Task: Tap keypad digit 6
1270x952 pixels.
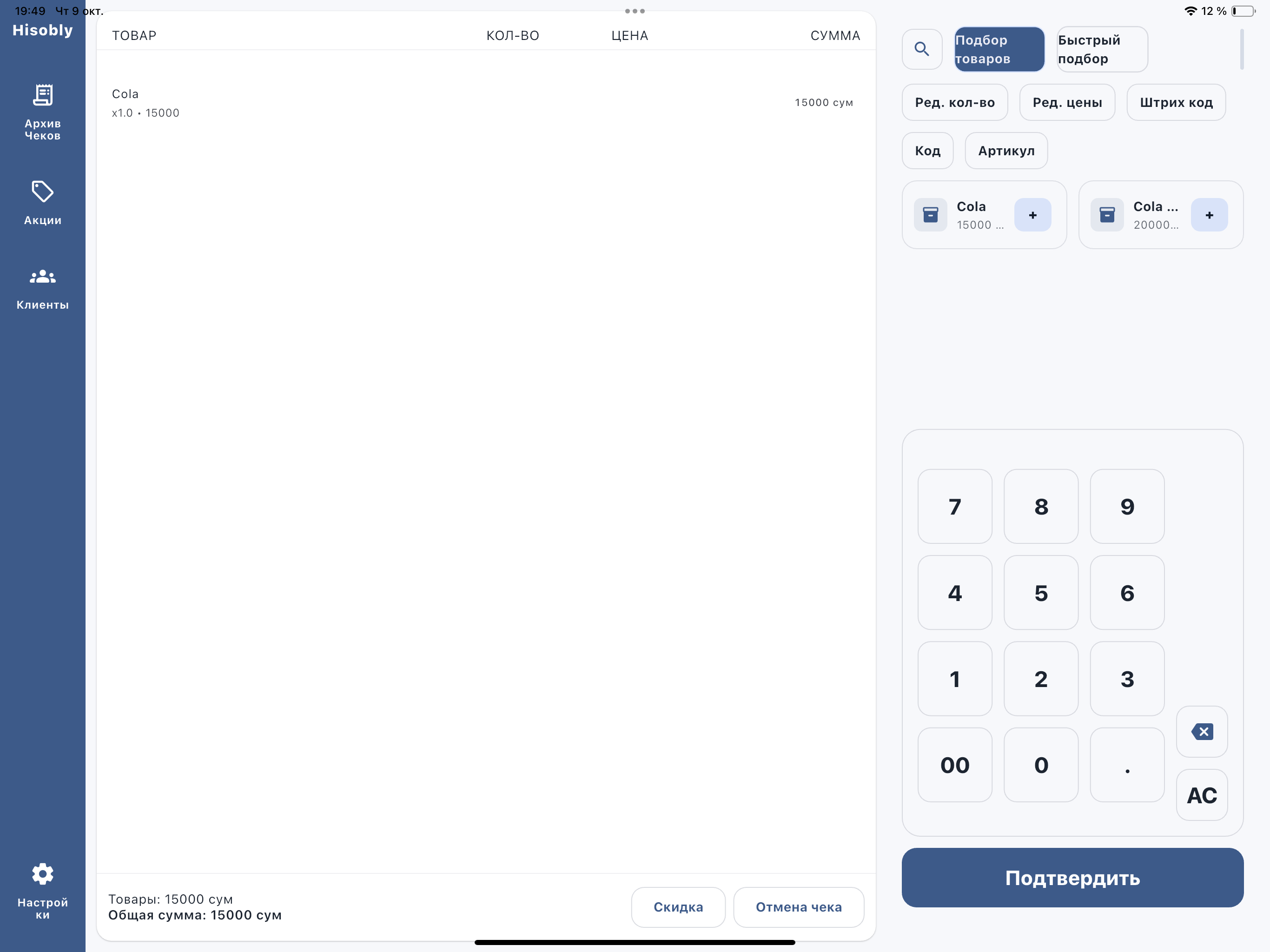Action: (1127, 593)
